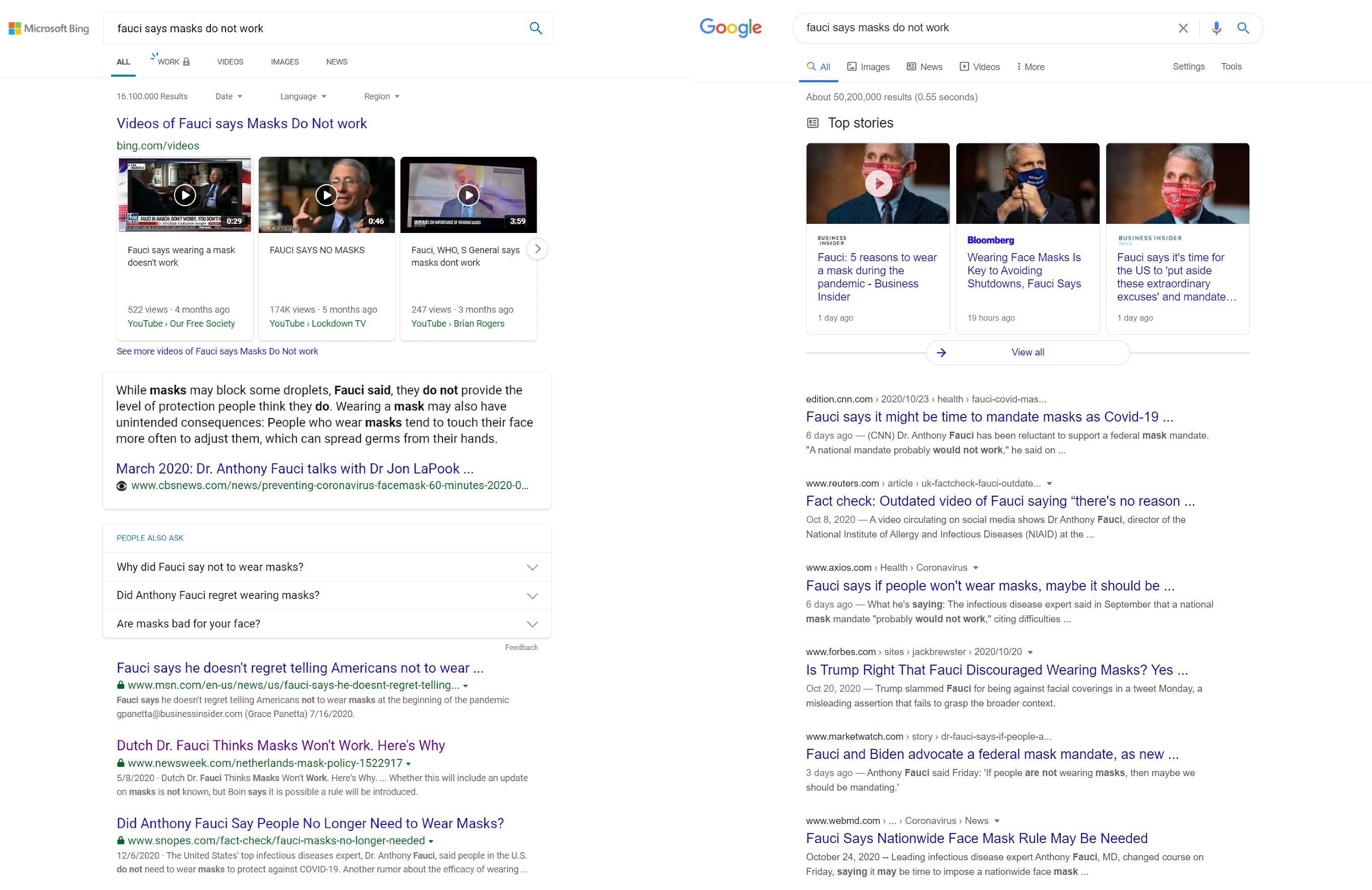The image size is (1372, 890).
Task: Open Snopes 'Did Anthony Fauci Say People' result
Action: (x=310, y=823)
